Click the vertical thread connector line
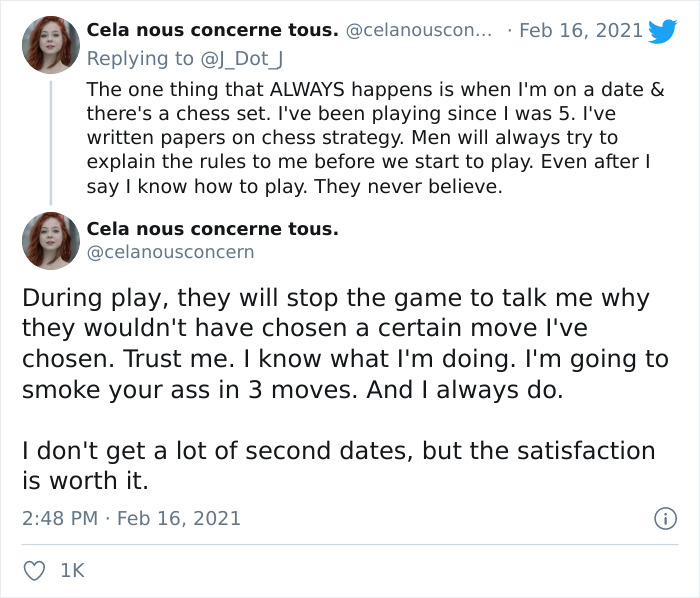The width and height of the screenshot is (700, 598). [51, 143]
